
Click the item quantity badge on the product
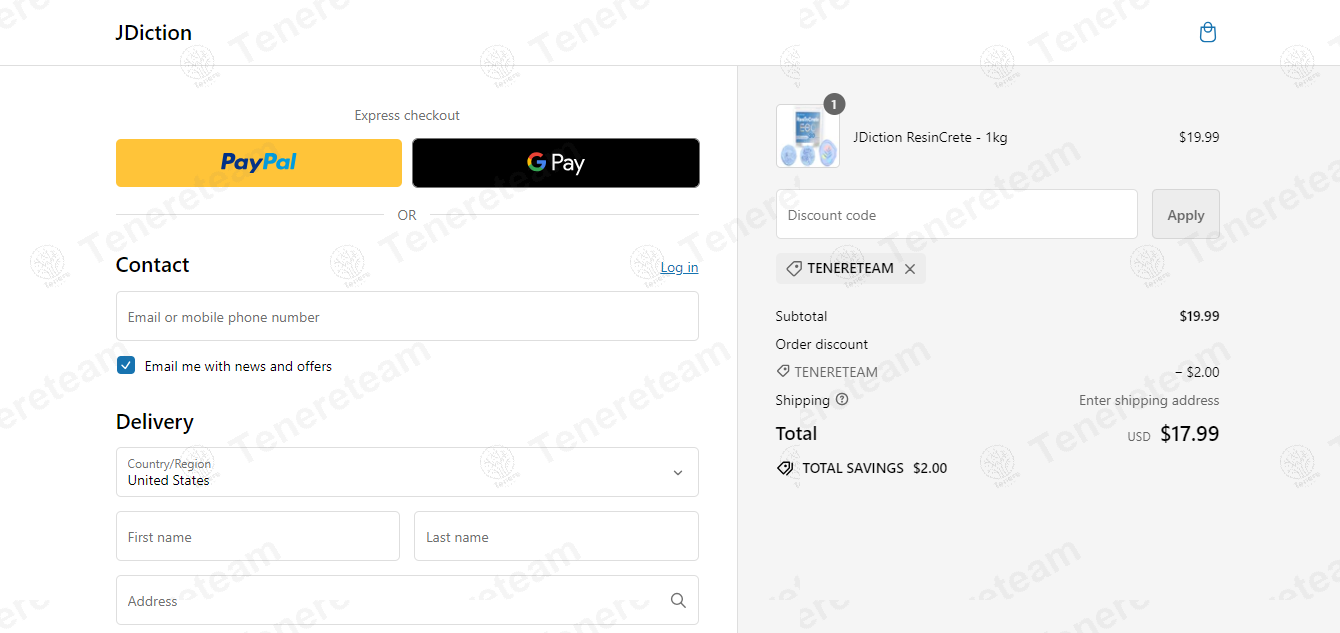pos(835,104)
